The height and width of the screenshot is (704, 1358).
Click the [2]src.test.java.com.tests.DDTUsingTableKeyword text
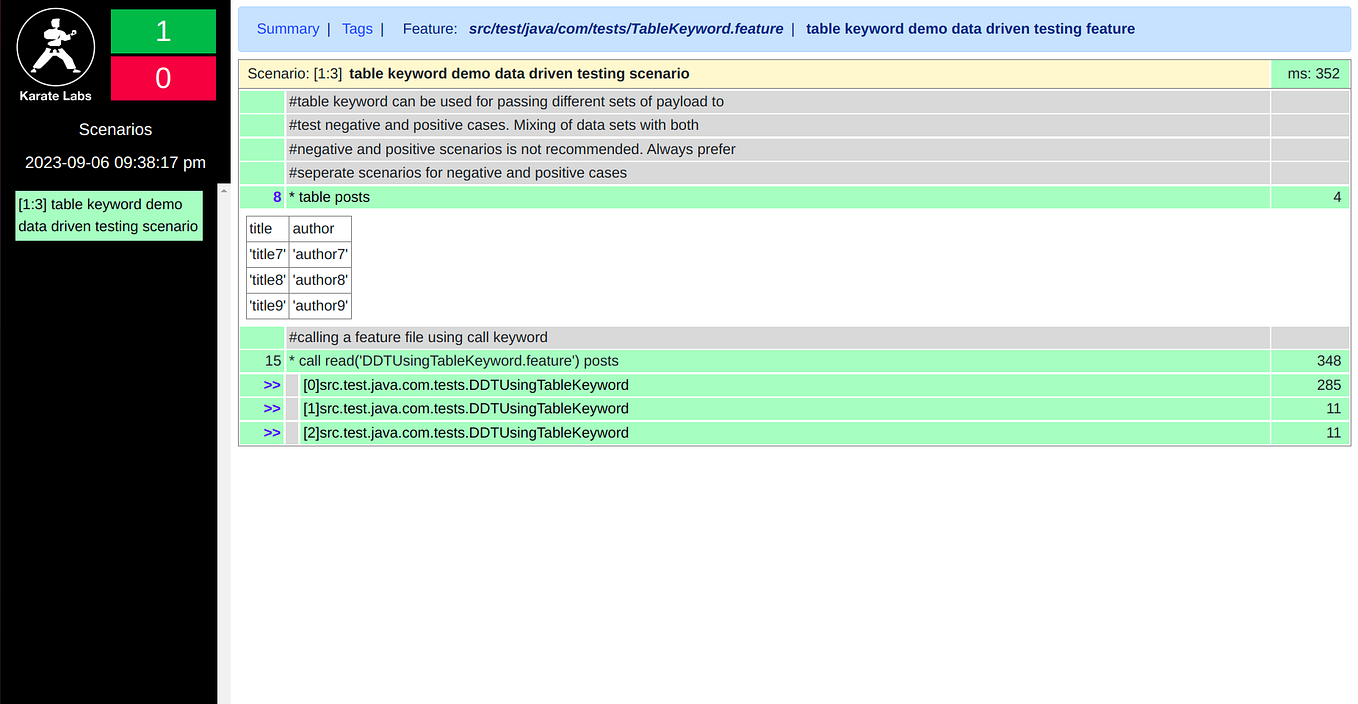click(x=466, y=433)
